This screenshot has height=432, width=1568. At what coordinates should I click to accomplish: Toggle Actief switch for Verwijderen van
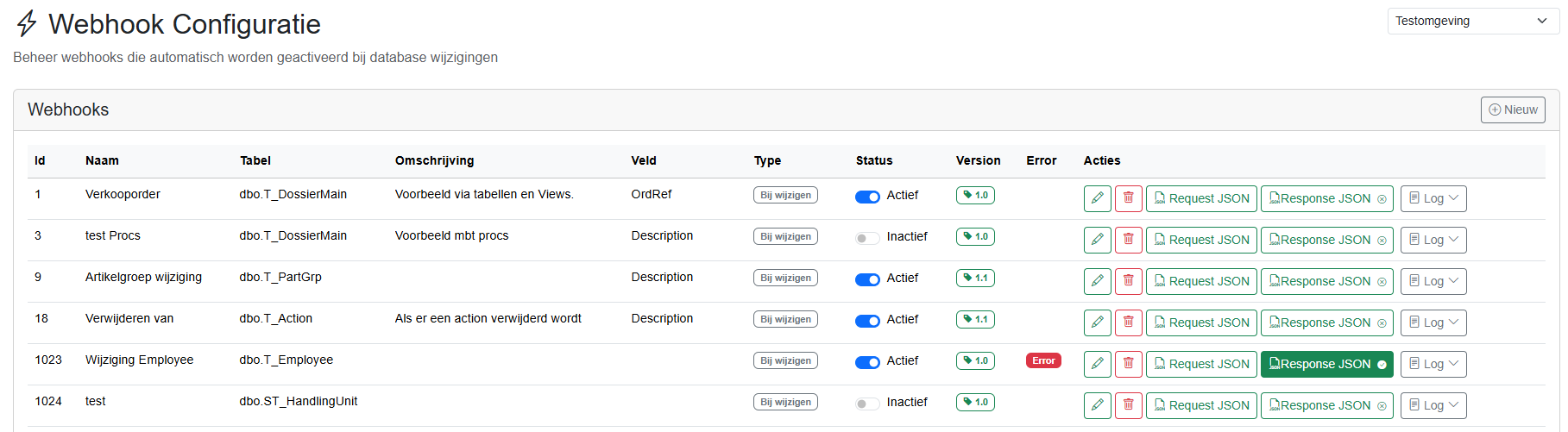pyautogui.click(x=867, y=321)
